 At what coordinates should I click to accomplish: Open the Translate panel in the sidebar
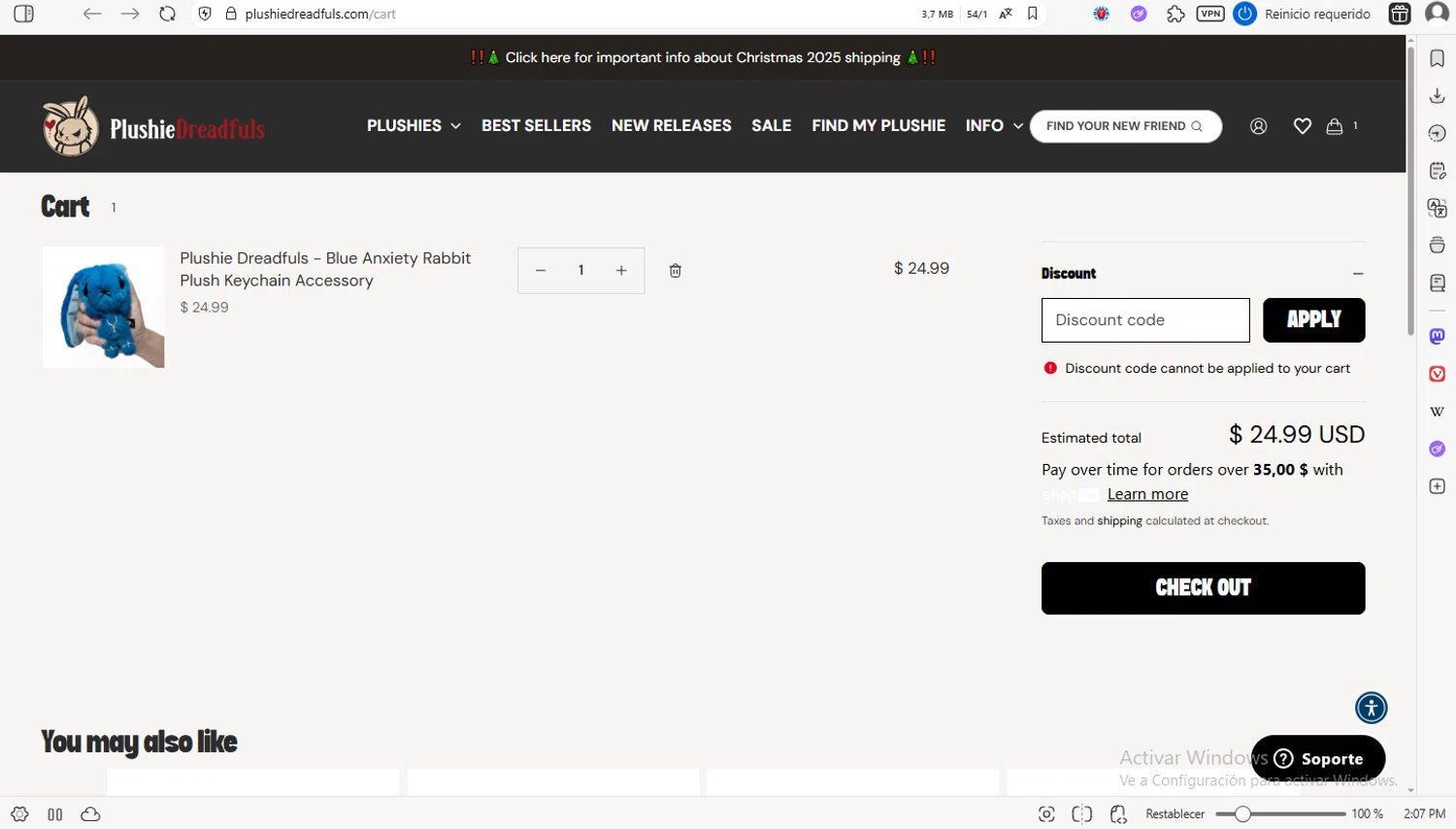point(1438,208)
